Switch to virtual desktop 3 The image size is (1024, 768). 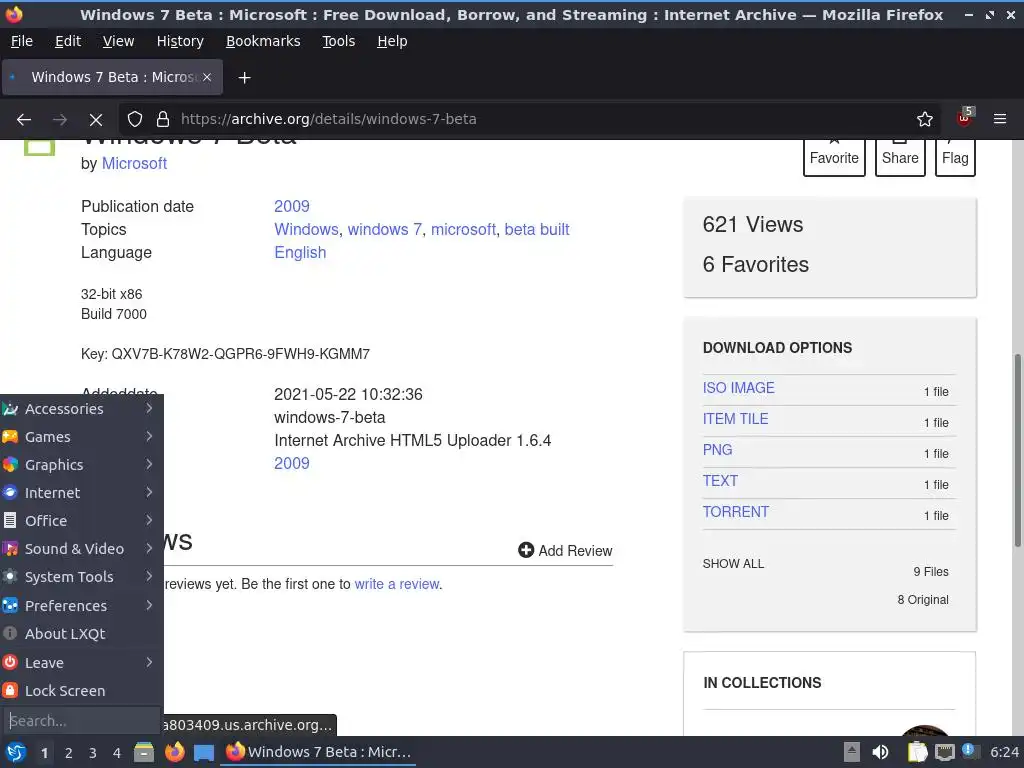click(93, 753)
